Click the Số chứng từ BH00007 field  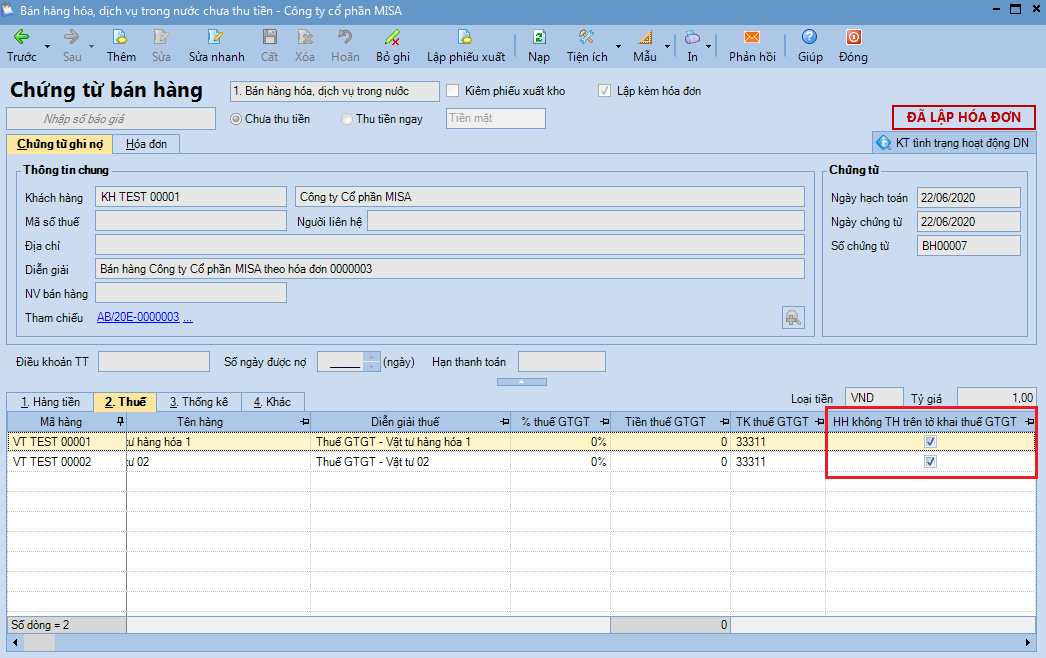[969, 246]
